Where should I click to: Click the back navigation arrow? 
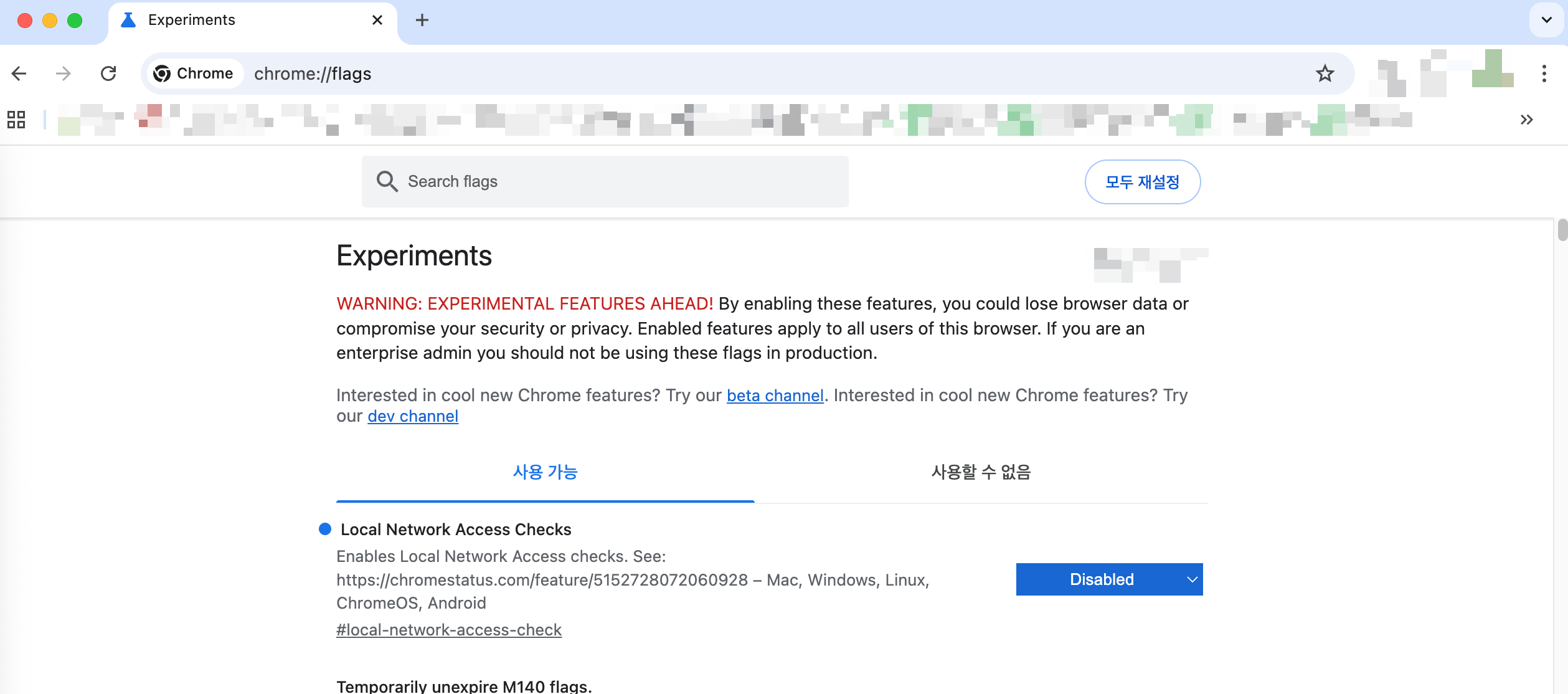pyautogui.click(x=19, y=74)
